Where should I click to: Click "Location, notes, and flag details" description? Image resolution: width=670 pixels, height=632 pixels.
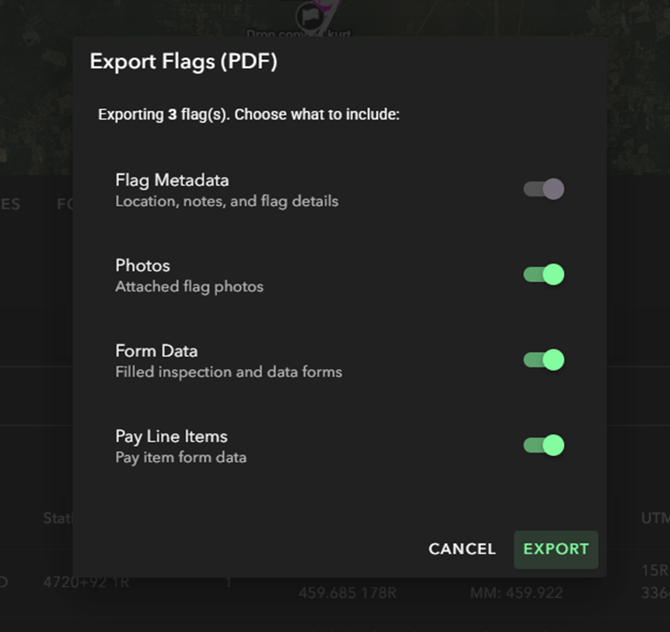coord(227,201)
